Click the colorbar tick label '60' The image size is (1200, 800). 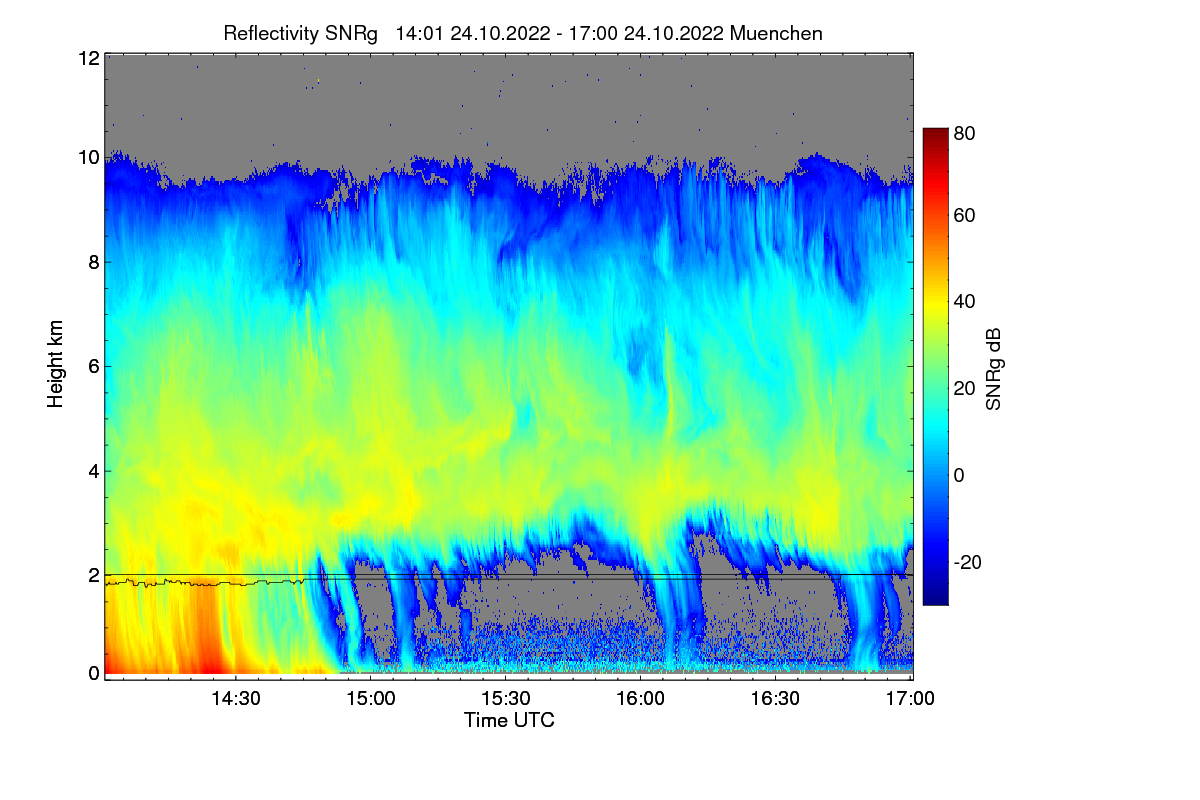click(964, 215)
